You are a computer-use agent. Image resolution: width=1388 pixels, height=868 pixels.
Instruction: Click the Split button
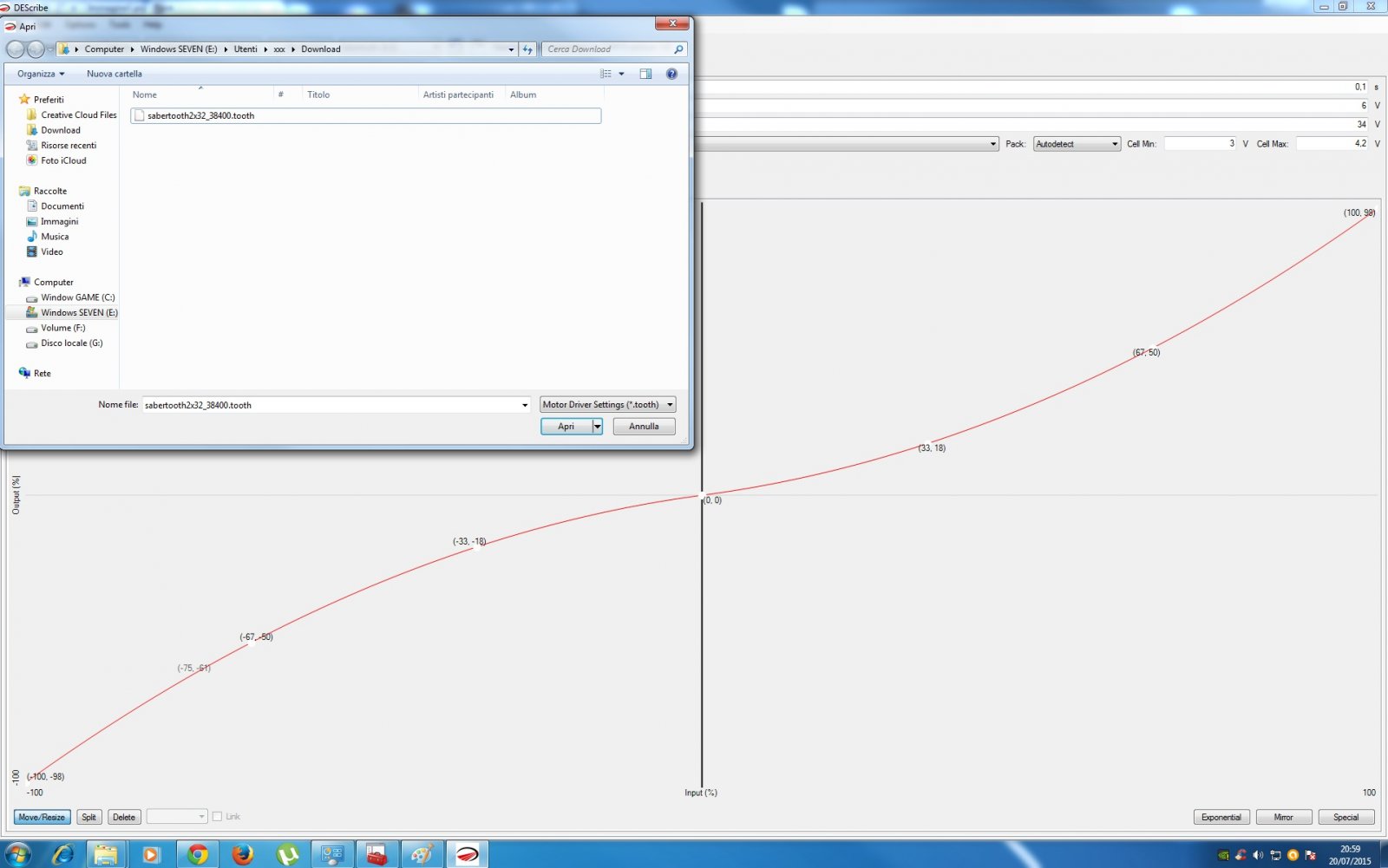(88, 817)
